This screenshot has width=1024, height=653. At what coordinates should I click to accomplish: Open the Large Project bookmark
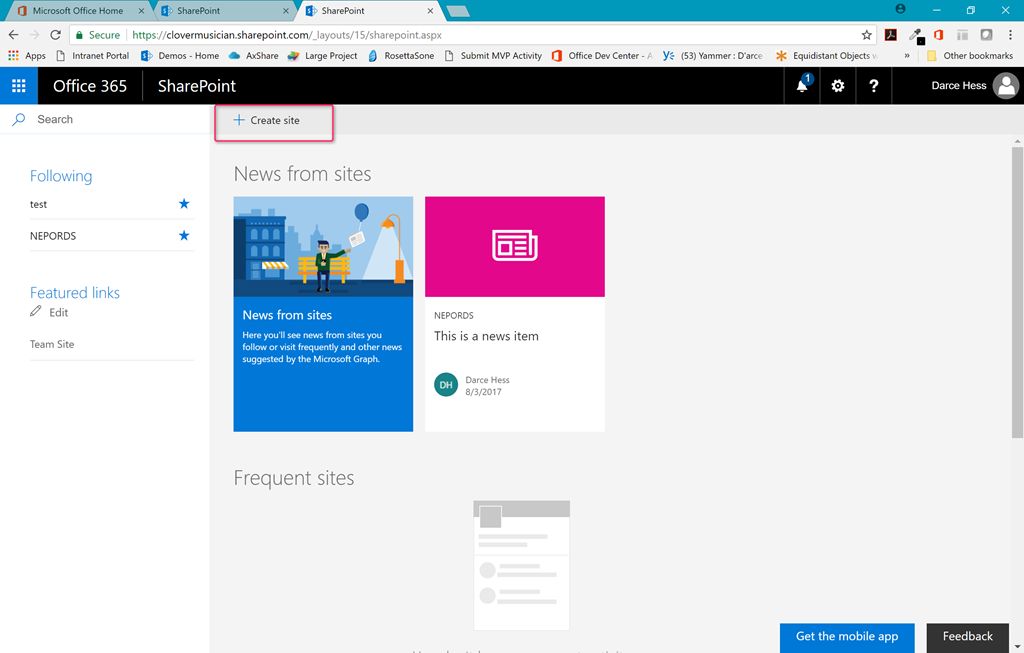(323, 56)
